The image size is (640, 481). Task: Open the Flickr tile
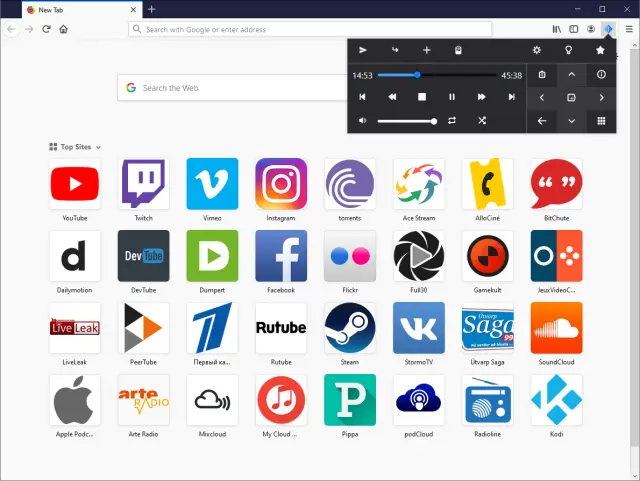pos(350,256)
